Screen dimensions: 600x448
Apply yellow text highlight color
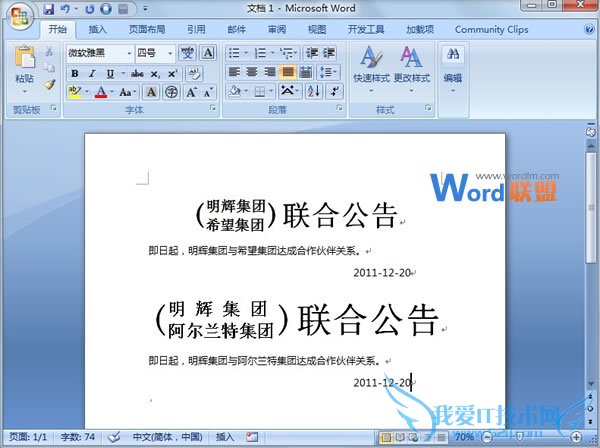[x=75, y=92]
